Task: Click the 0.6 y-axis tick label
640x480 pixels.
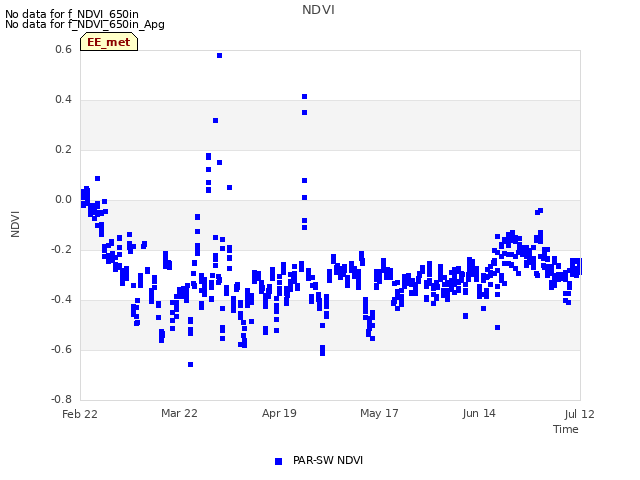Action: 63,49
